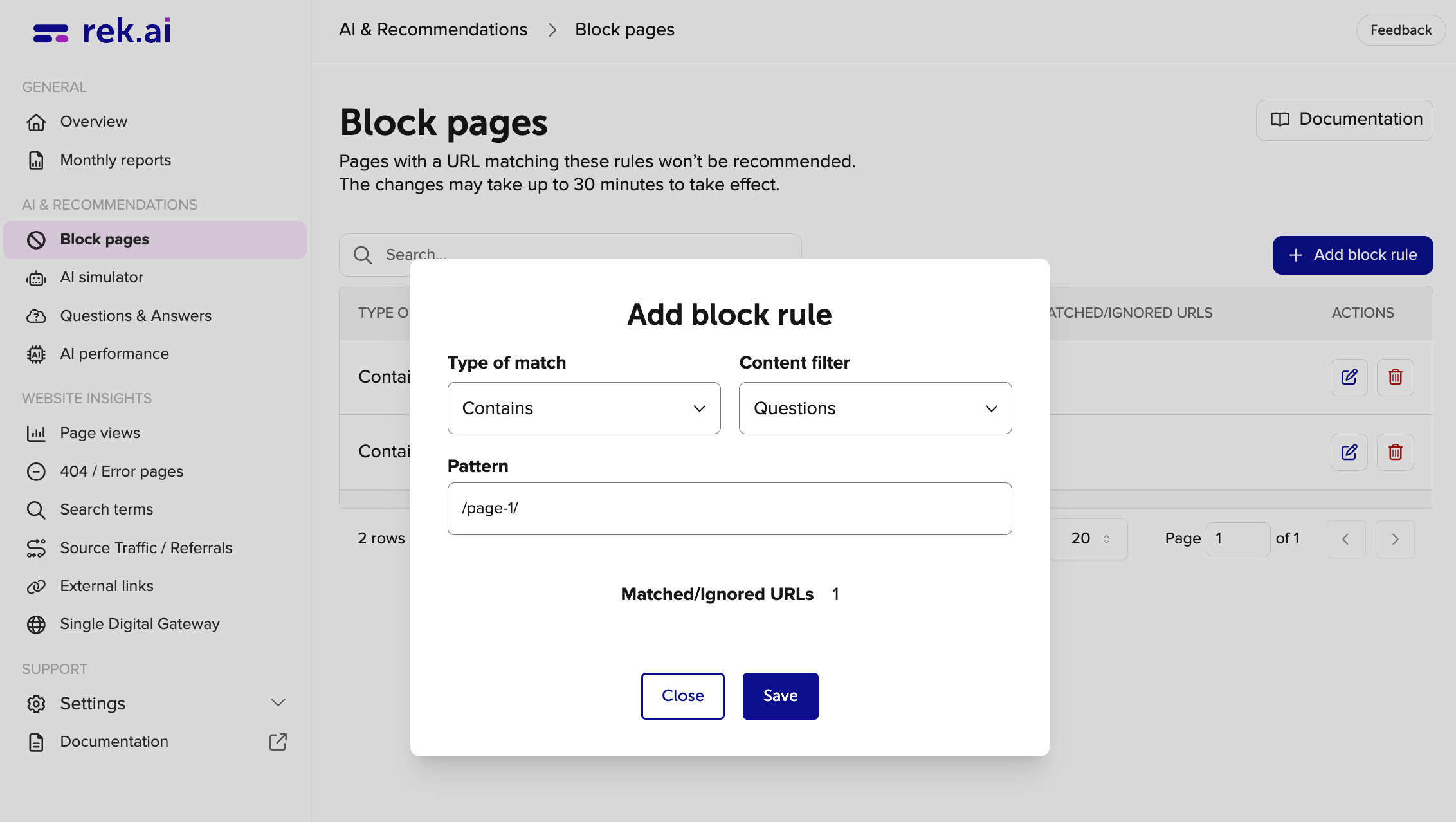Click the Pattern field containing /page-1/
The height and width of the screenshot is (822, 1456).
click(729, 508)
